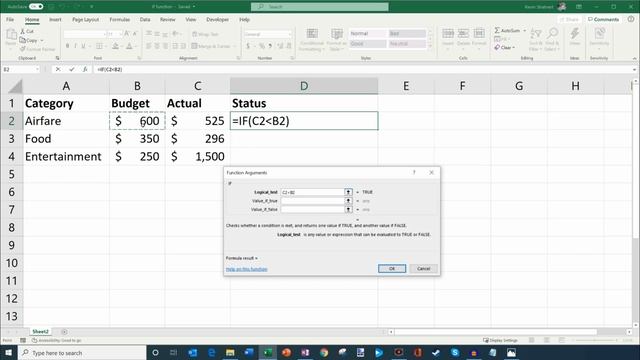Select the Neutral cell style

(x=407, y=43)
